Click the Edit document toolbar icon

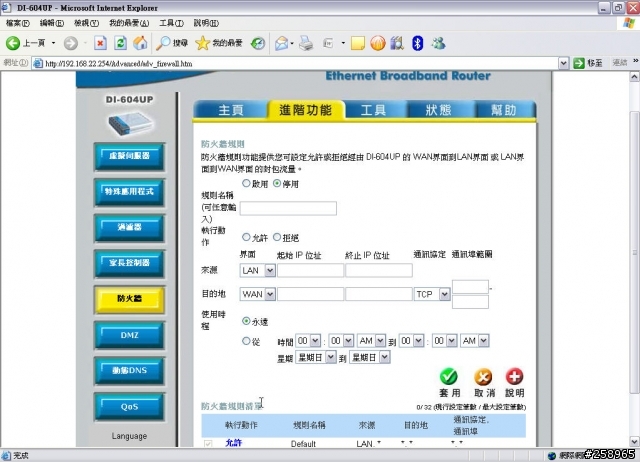328,43
